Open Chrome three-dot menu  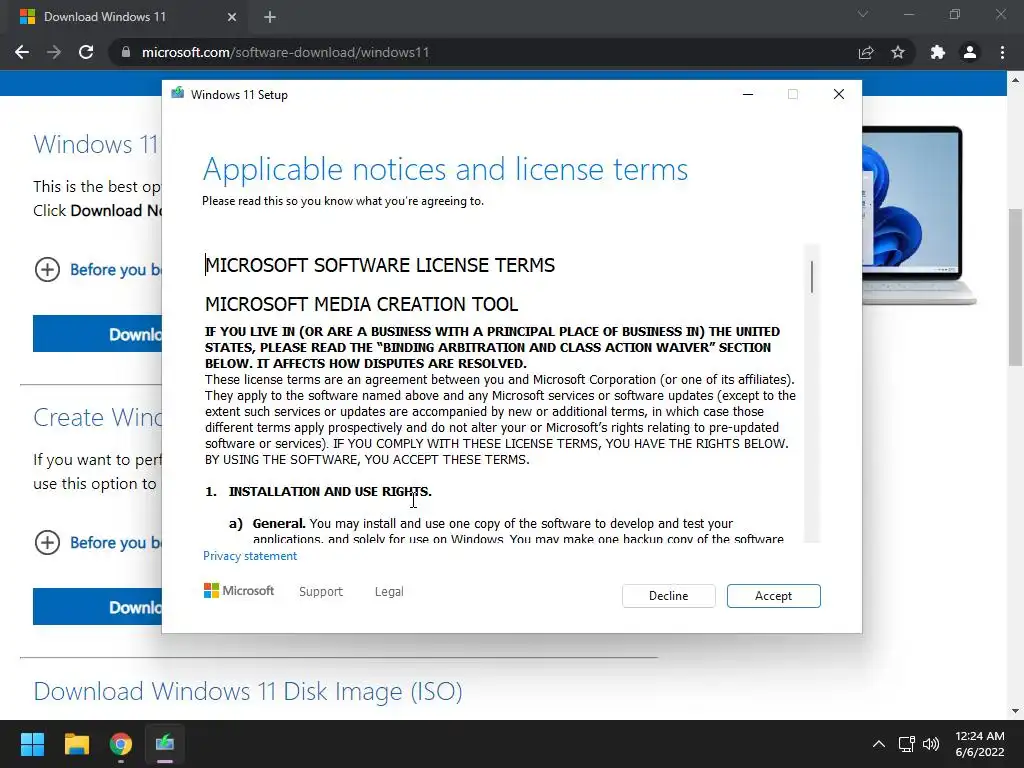(1002, 52)
